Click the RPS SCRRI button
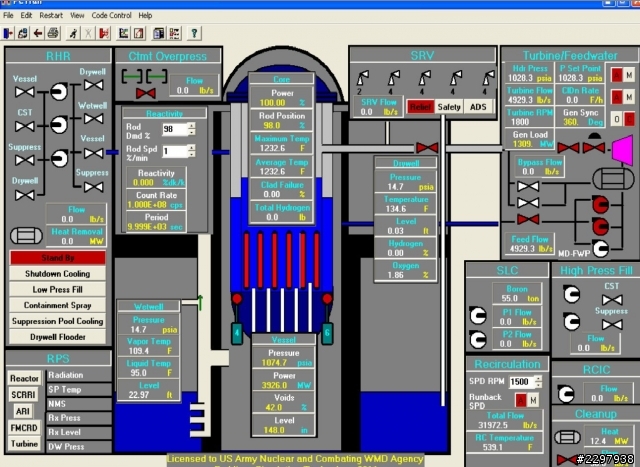The image size is (640, 467). [24, 395]
